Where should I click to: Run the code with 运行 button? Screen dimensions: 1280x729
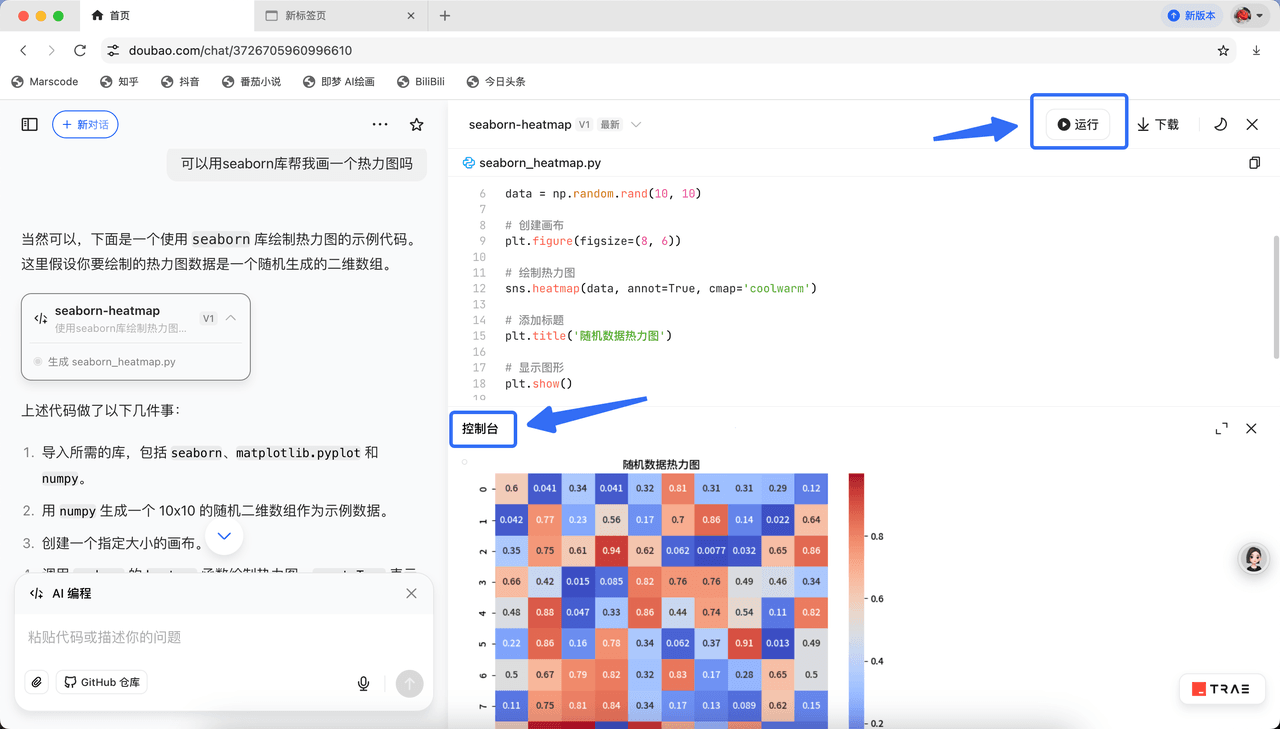pos(1078,125)
